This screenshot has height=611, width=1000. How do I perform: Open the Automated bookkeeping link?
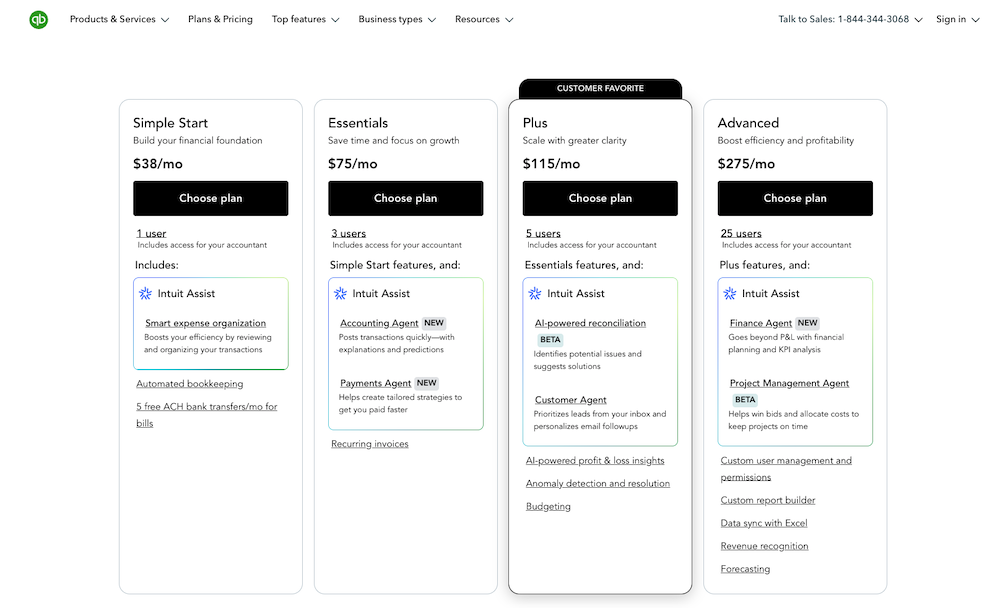[x=189, y=383]
